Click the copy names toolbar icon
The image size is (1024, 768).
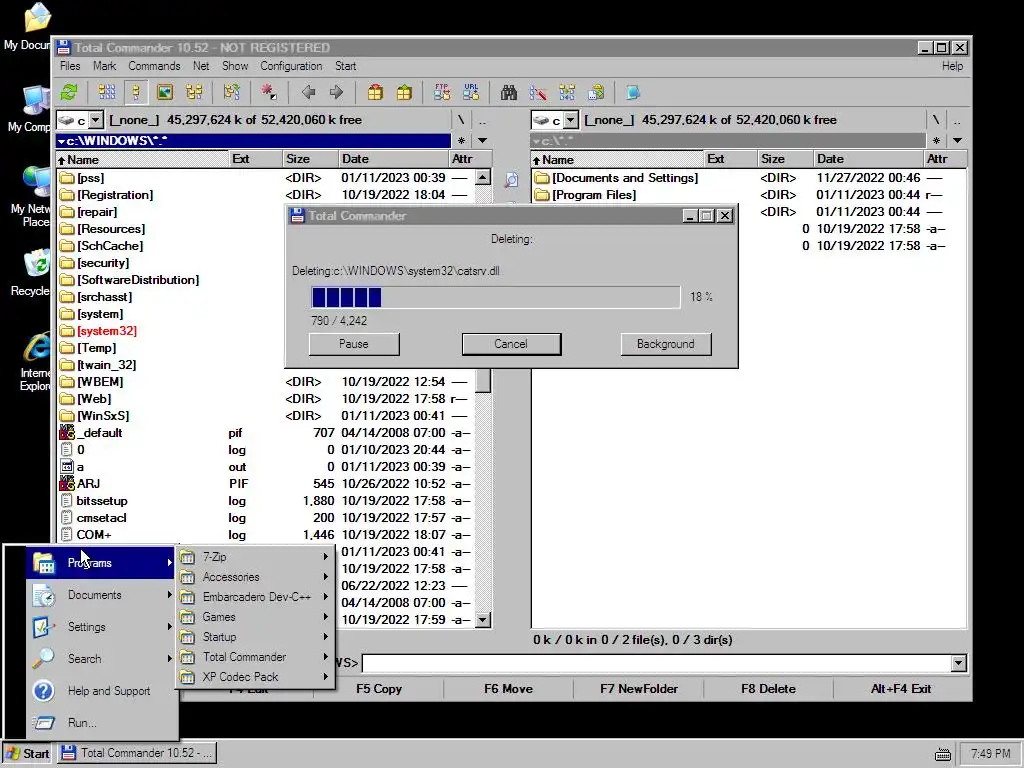click(596, 93)
